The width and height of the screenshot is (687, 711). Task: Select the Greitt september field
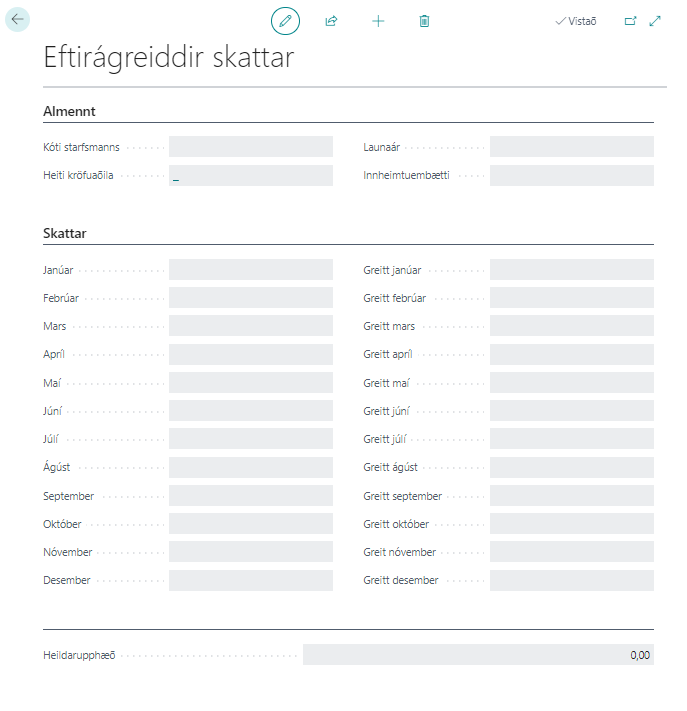[571, 496]
